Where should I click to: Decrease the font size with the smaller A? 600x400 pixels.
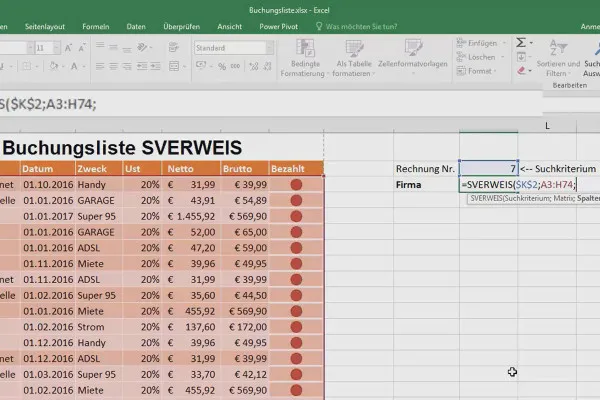pos(82,48)
